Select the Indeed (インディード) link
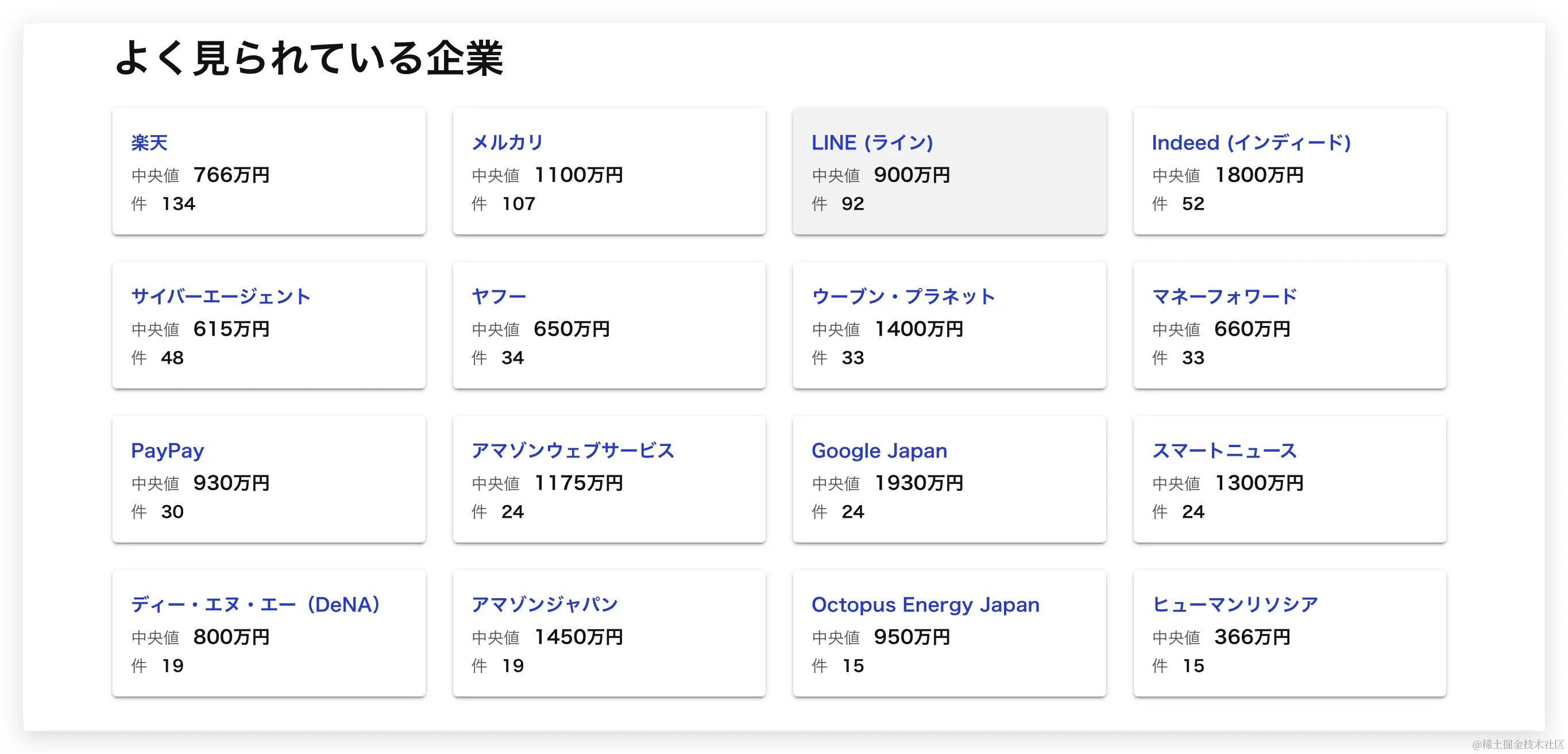This screenshot has height=754, width=1568. (1251, 143)
